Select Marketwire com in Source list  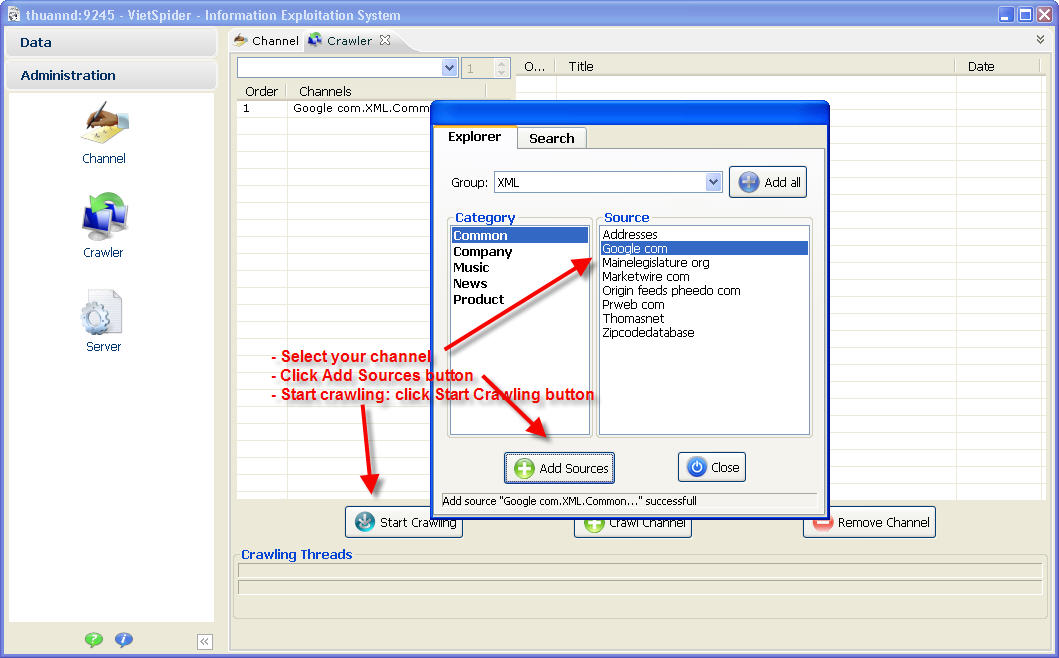(646, 277)
